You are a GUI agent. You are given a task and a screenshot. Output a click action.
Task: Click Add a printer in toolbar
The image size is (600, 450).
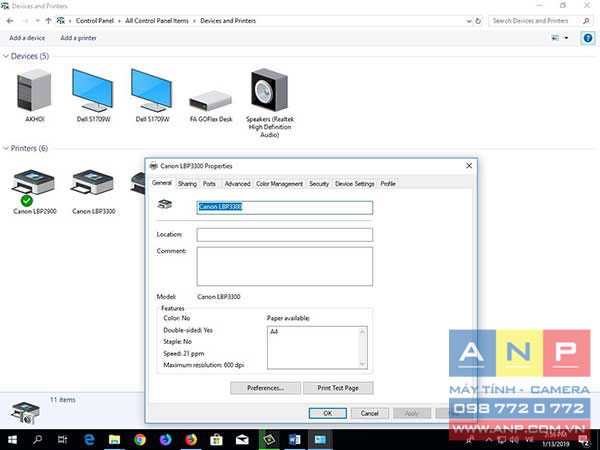(x=78, y=38)
